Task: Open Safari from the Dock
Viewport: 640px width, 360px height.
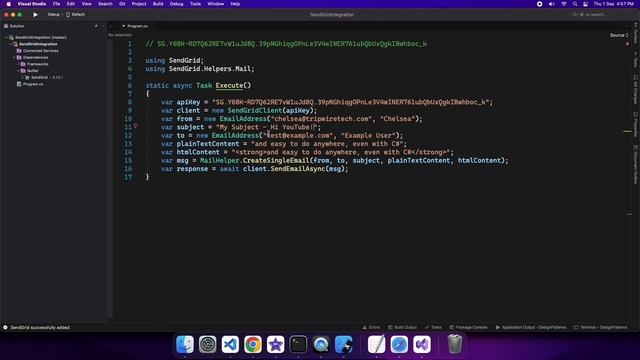Action: [x=399, y=344]
